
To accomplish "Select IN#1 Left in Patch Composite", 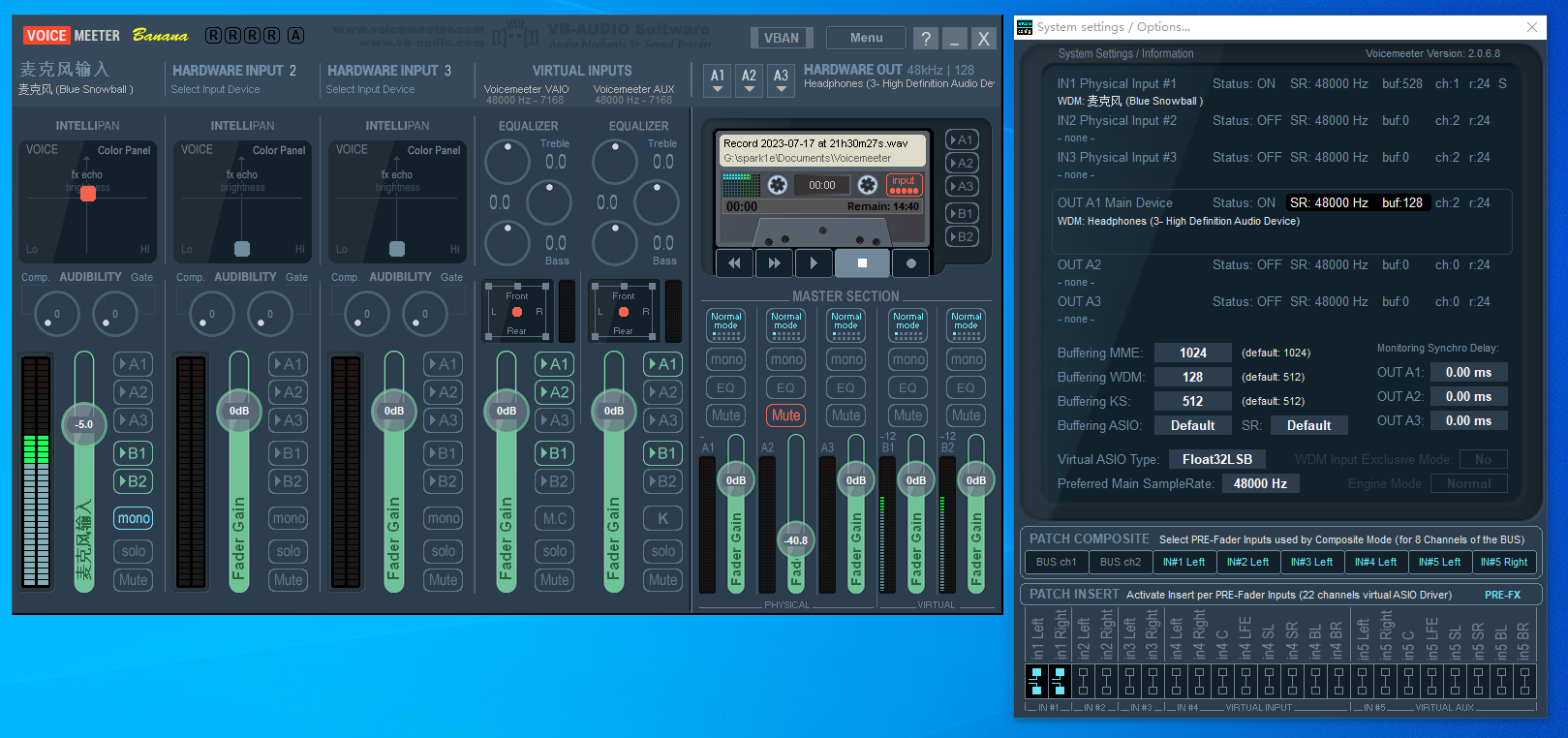I will [1184, 562].
